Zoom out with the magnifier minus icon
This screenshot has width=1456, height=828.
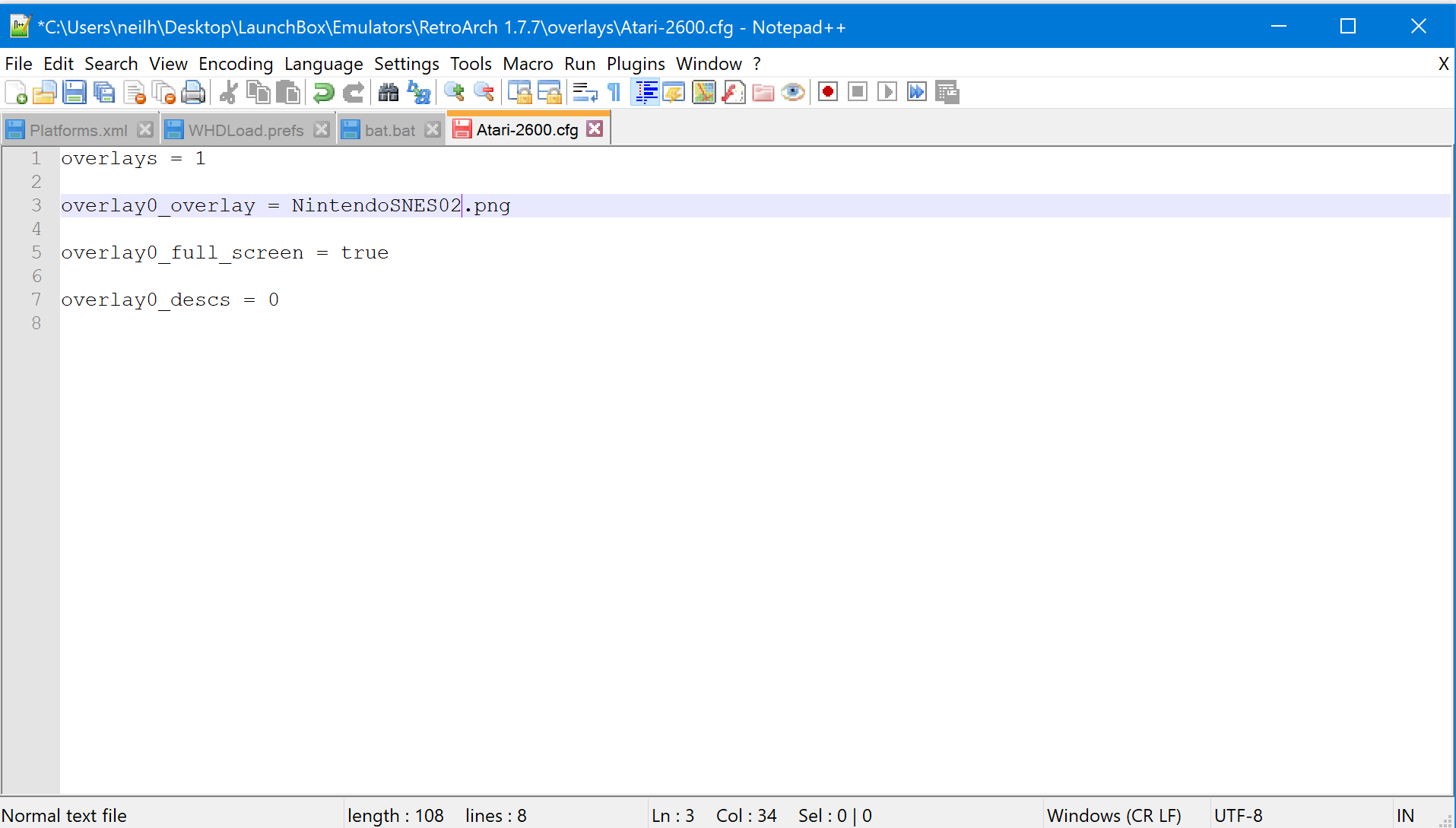[x=484, y=92]
